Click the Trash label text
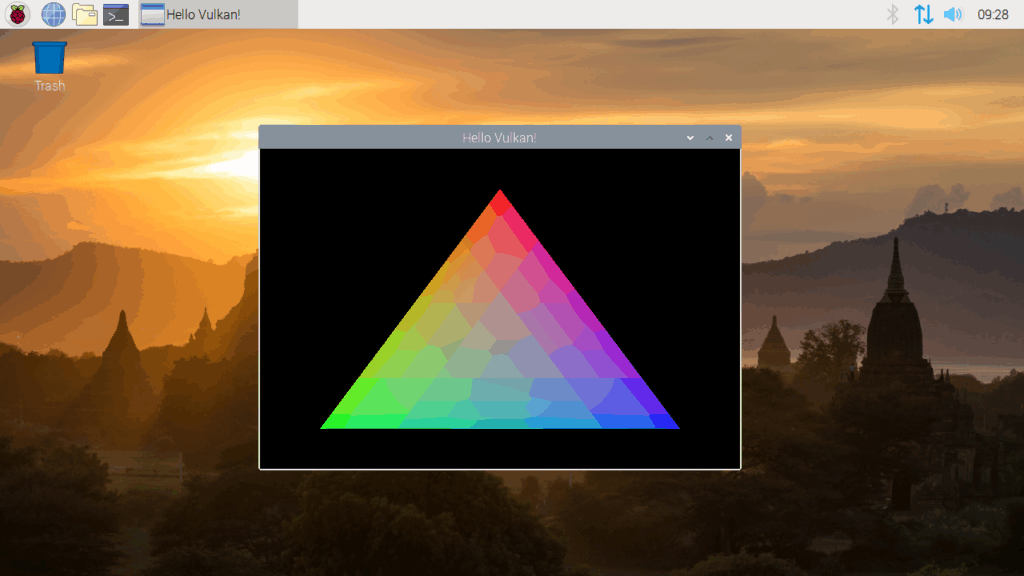1024x576 pixels. coord(48,85)
